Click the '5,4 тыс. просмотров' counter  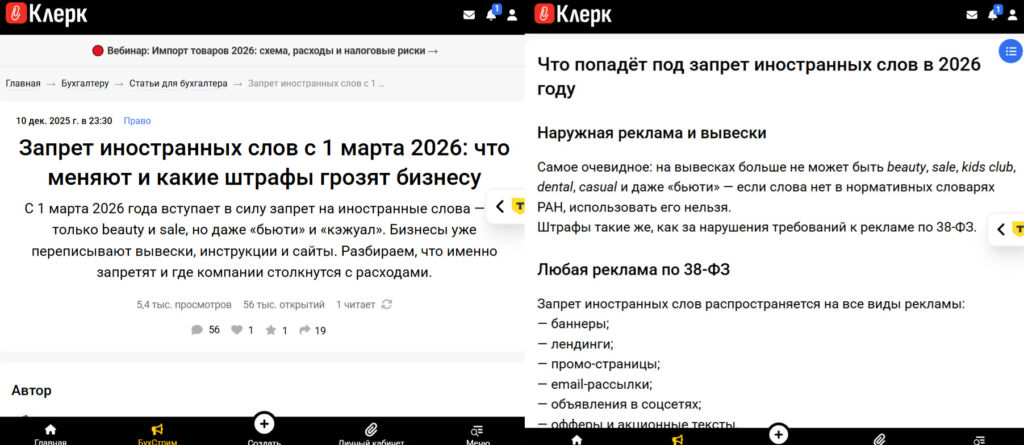click(184, 305)
